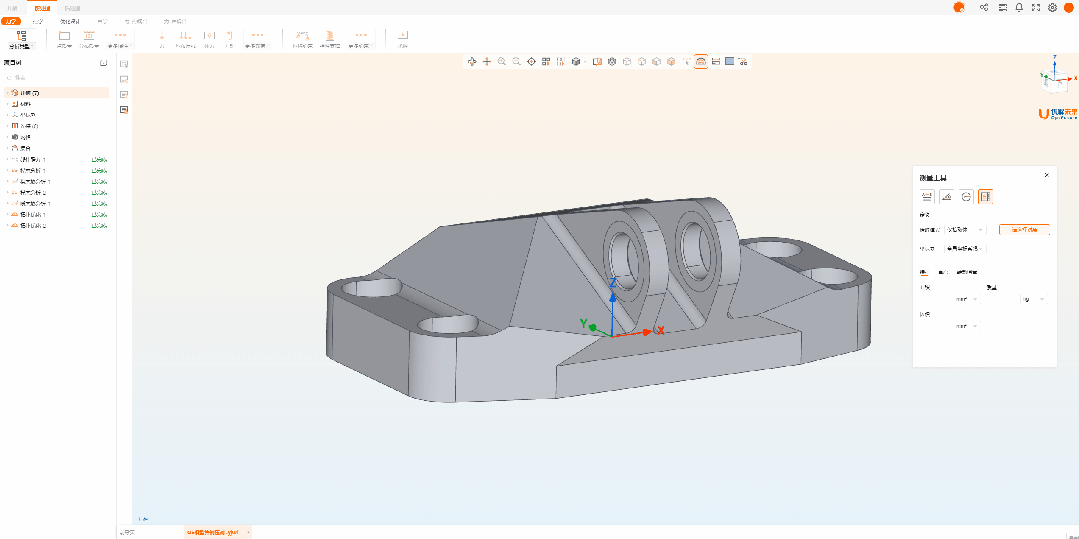The width and height of the screenshot is (1079, 539).
Task: Select the third results tab in measurement panel
Action: pyautogui.click(x=967, y=272)
